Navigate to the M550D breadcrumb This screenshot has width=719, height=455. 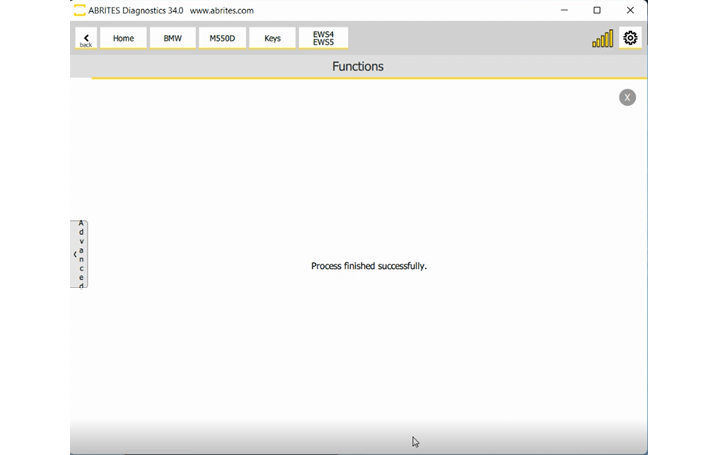[222, 39]
